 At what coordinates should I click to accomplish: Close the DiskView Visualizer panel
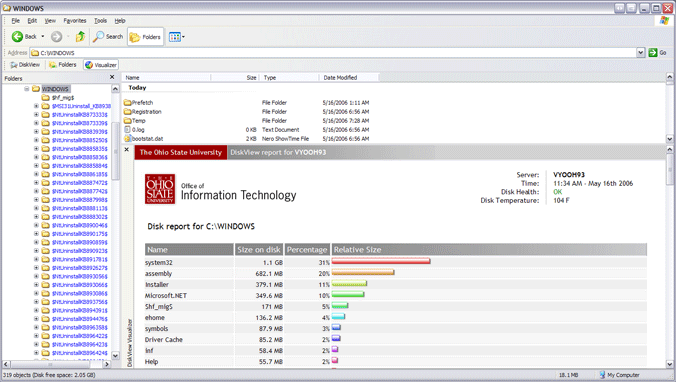click(x=127, y=150)
